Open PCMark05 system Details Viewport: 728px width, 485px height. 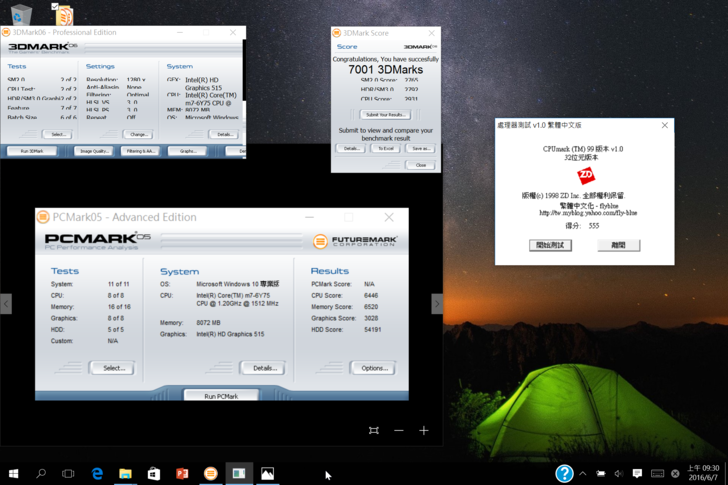coord(264,368)
